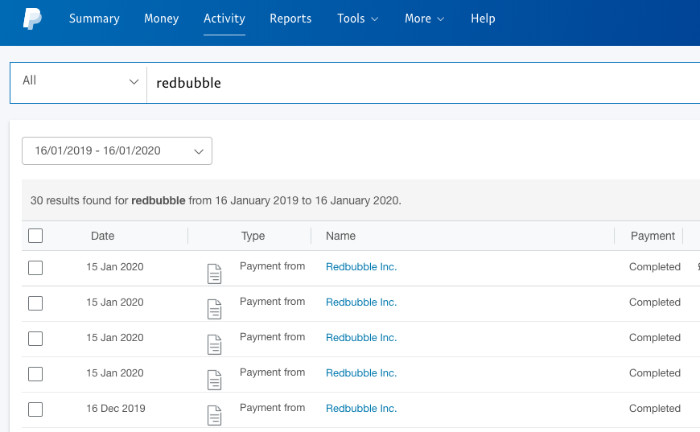Expand the Tools menu
Screen dimensions: 700x432
pos(358,19)
